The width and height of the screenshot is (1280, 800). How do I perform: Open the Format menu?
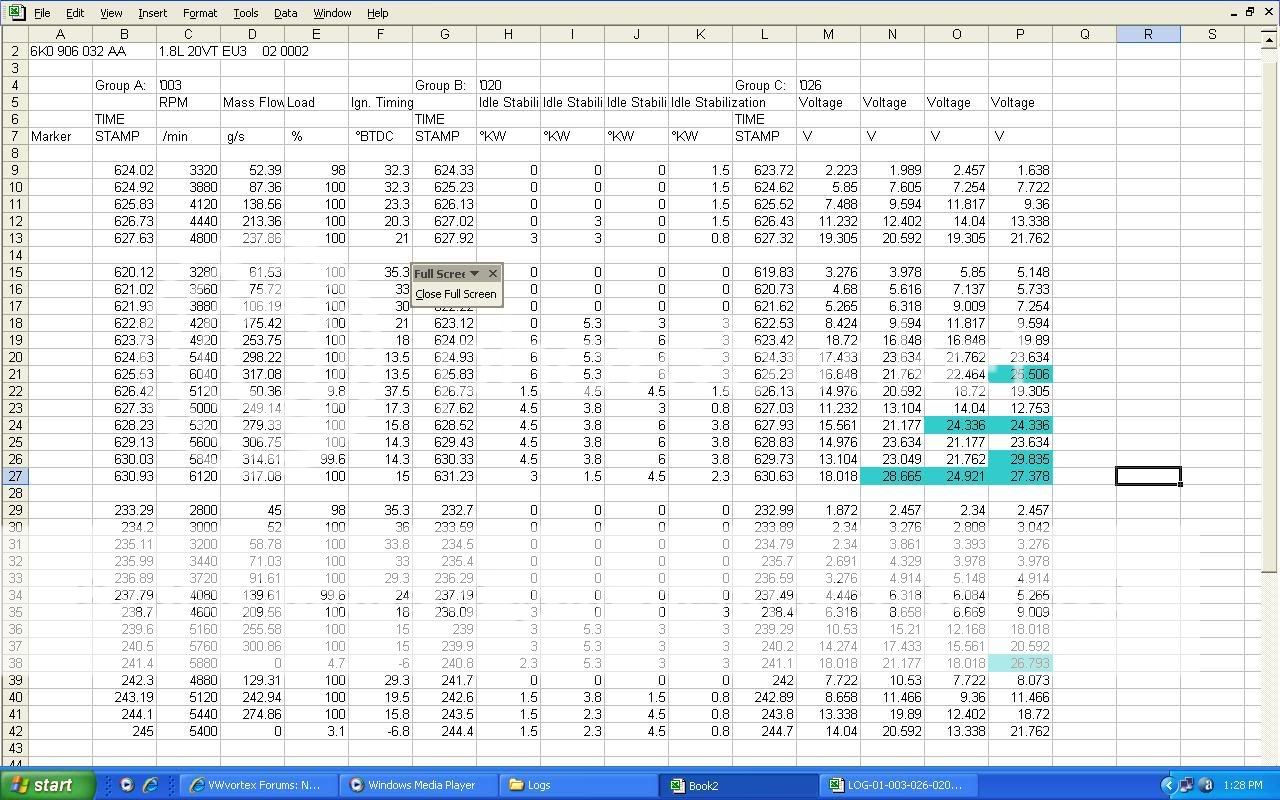[200, 13]
